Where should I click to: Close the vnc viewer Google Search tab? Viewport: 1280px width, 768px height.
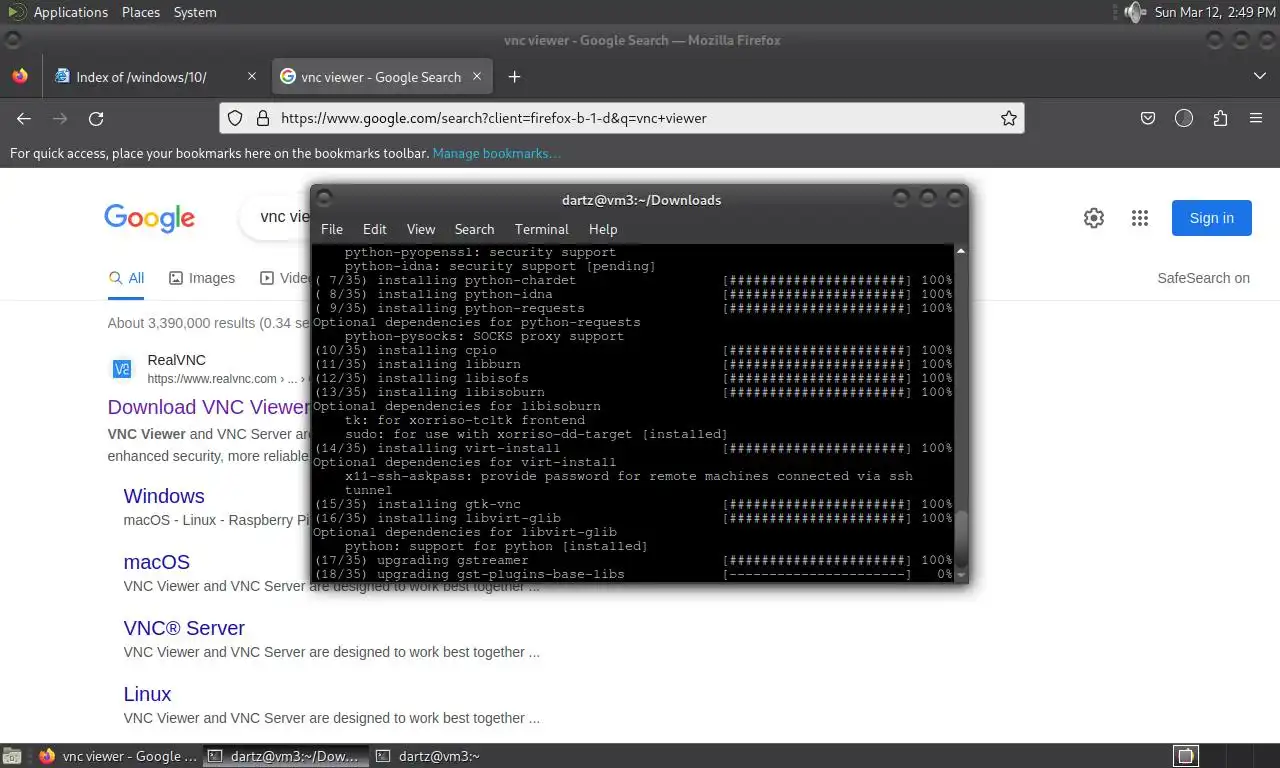[x=477, y=76]
